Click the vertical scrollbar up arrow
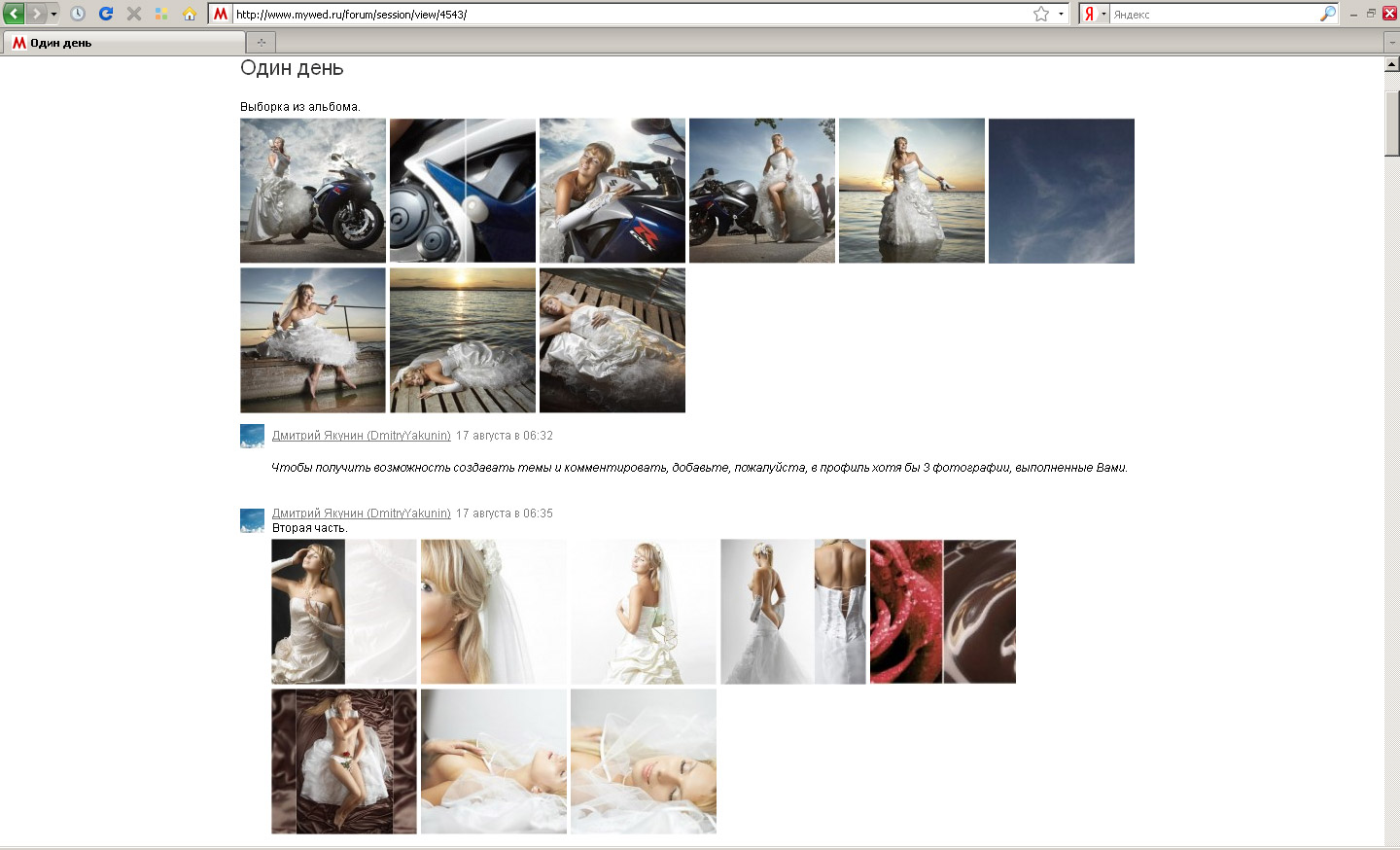Screen dimensions: 1400x850 [x=1391, y=64]
